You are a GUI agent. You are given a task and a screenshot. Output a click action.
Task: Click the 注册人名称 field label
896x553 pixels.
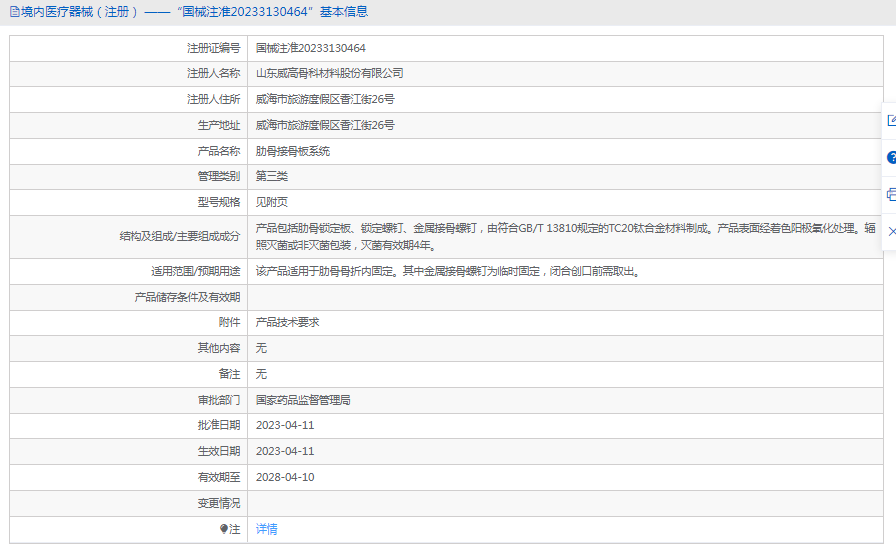pos(214,73)
